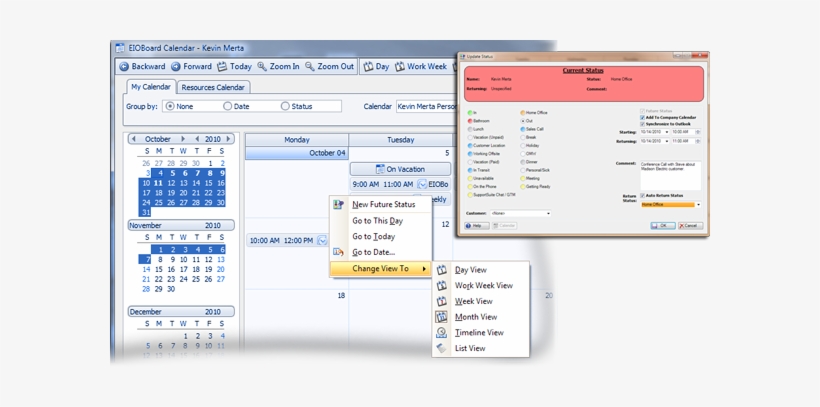The width and height of the screenshot is (820, 407).
Task: Choose the Bathroom status option
Action: (x=470, y=121)
